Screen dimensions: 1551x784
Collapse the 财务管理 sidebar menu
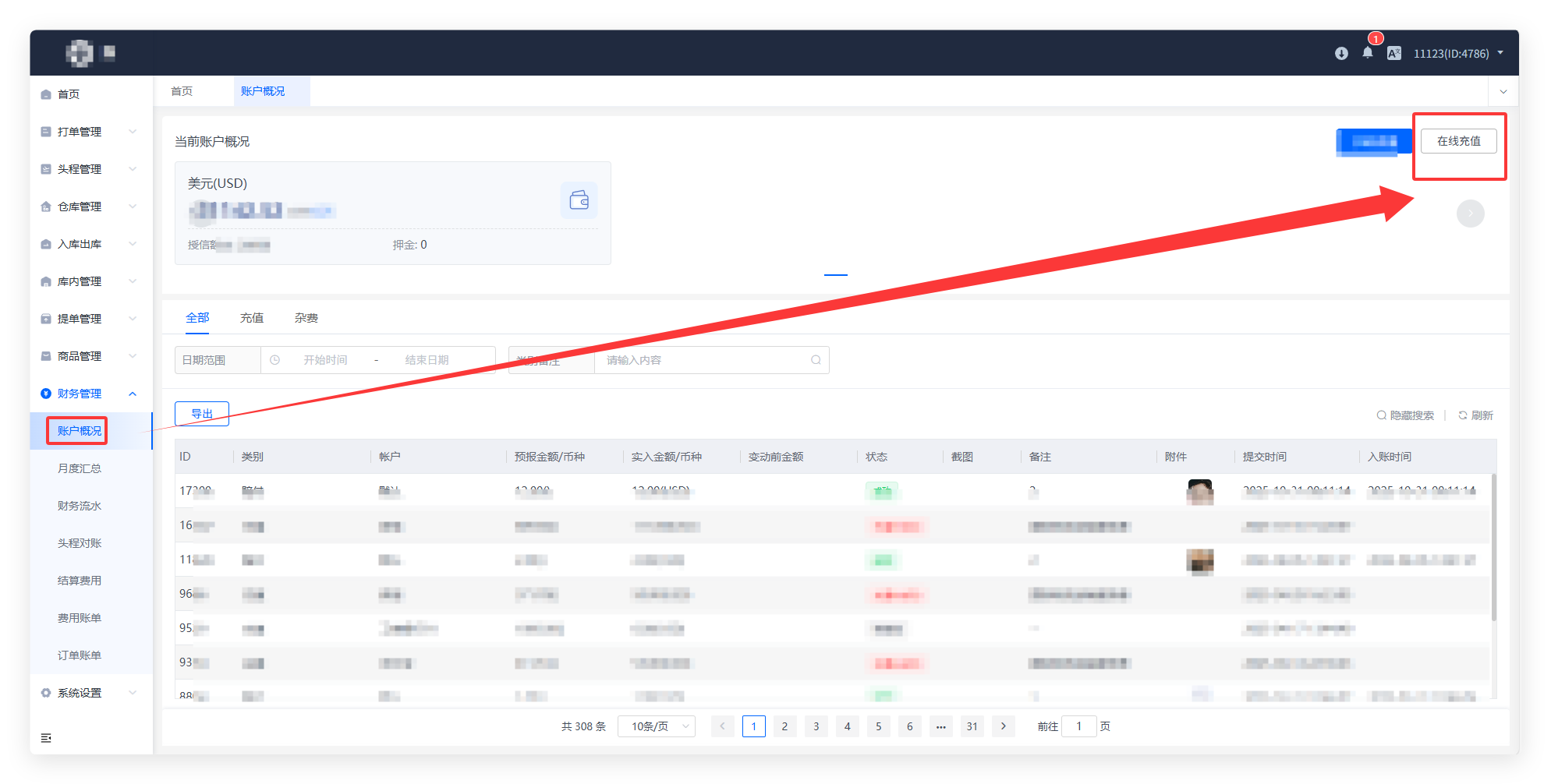89,394
